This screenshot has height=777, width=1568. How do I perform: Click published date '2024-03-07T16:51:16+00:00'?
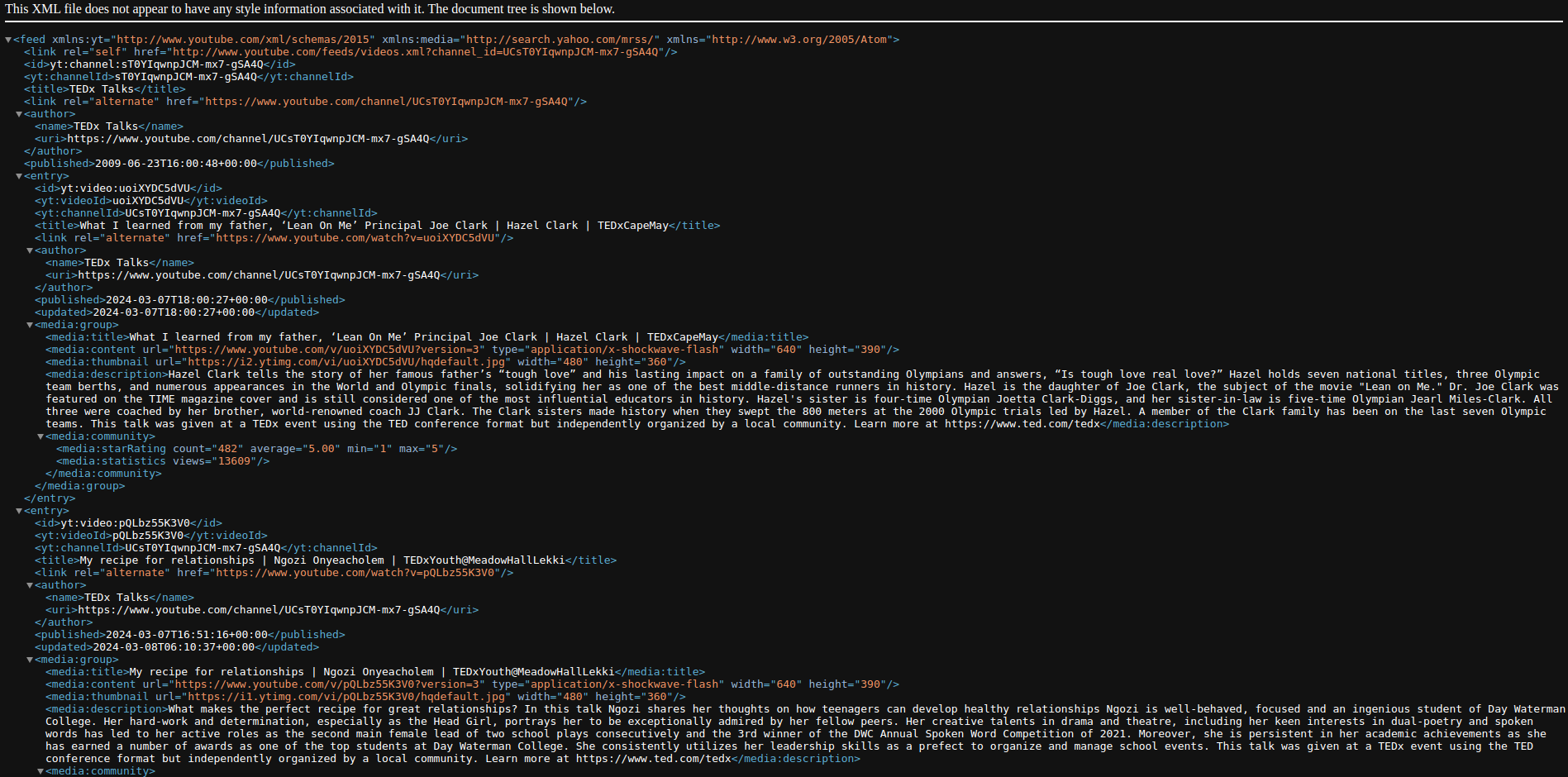pos(187,635)
